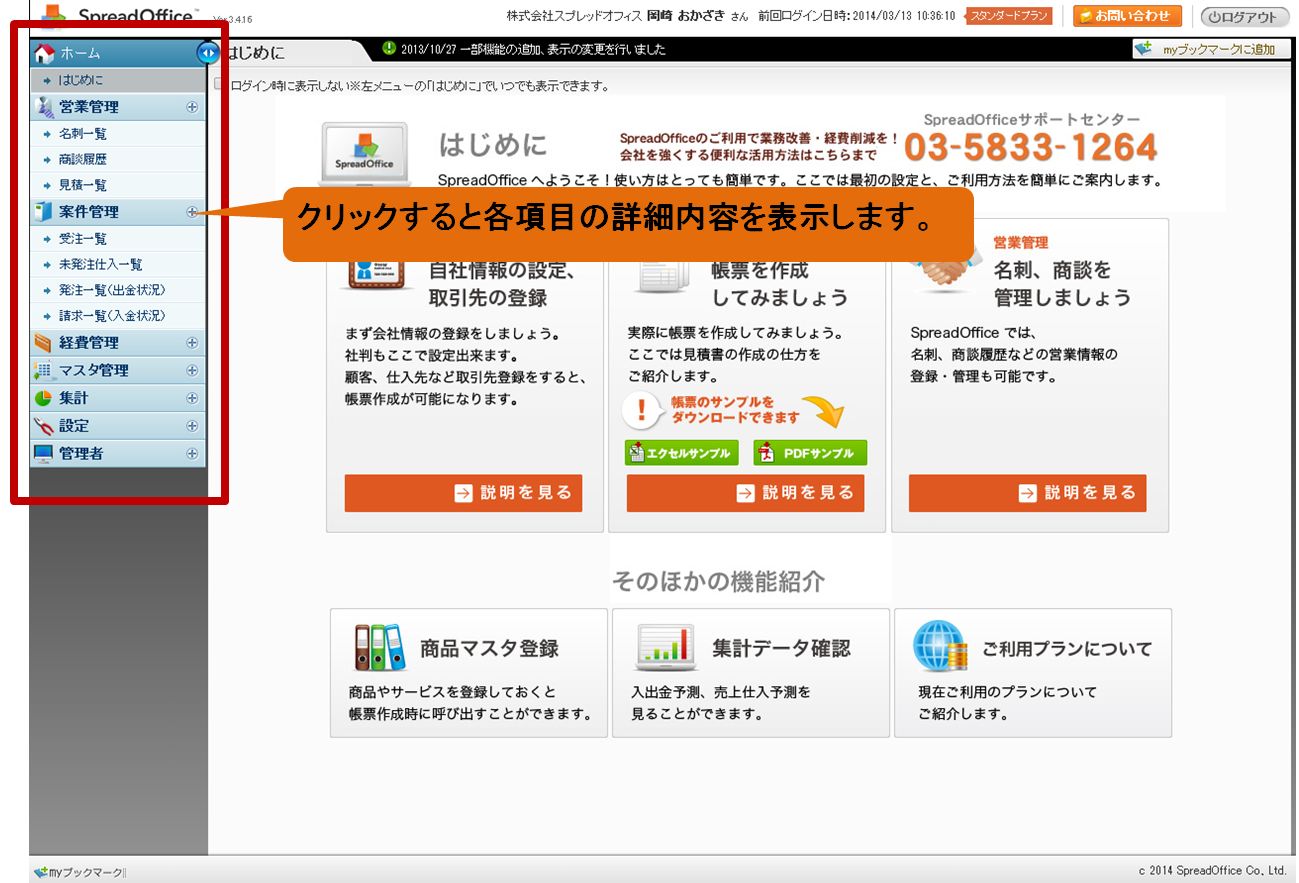Image resolution: width=1299 pixels, height=883 pixels.
Task: Click the 営業管理 section icon
Action: point(43,107)
